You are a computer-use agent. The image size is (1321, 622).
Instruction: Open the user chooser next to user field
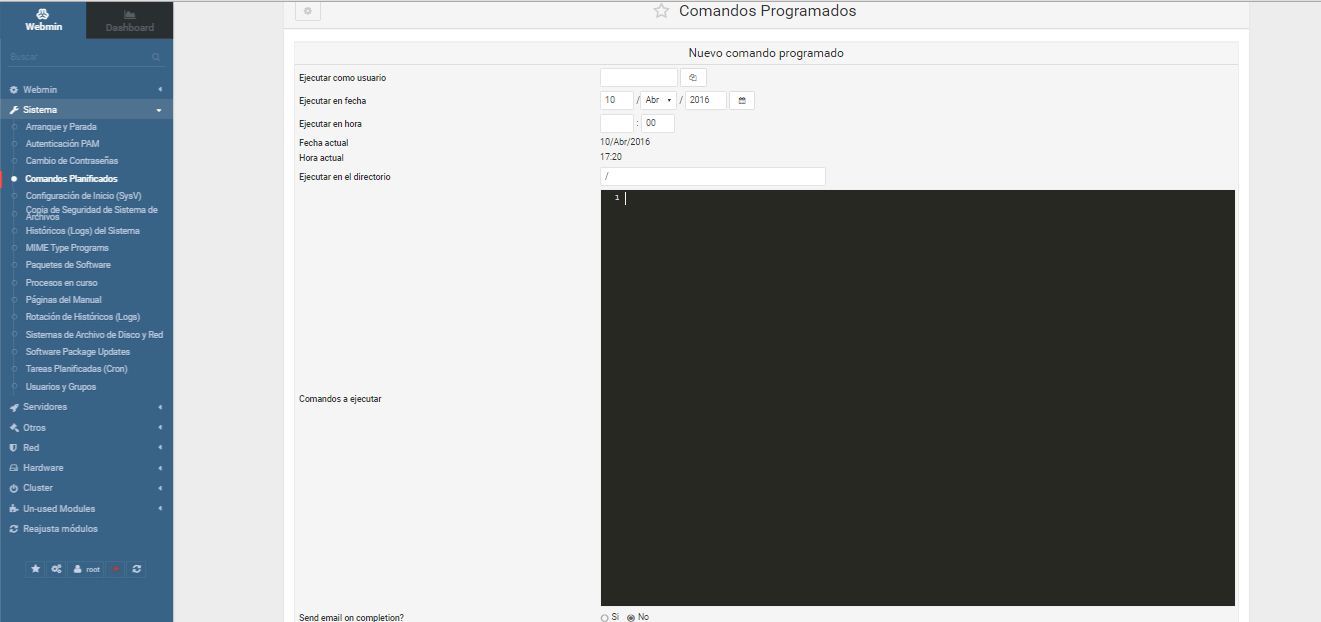click(x=693, y=78)
